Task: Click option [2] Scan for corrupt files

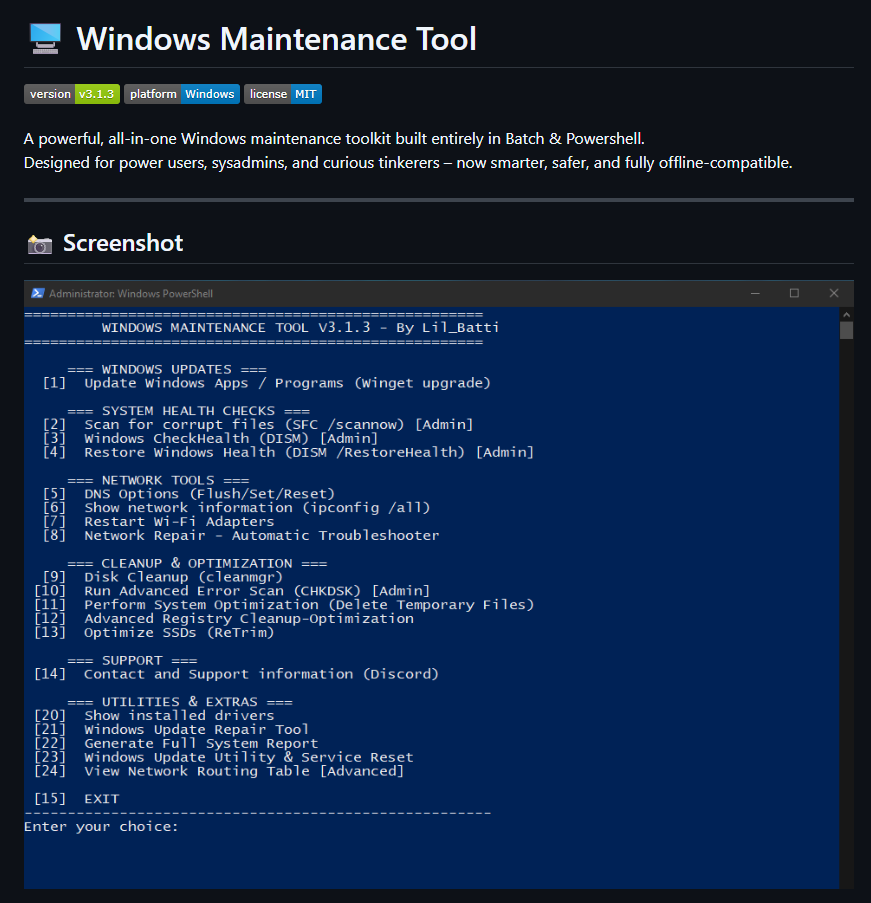Action: (258, 424)
